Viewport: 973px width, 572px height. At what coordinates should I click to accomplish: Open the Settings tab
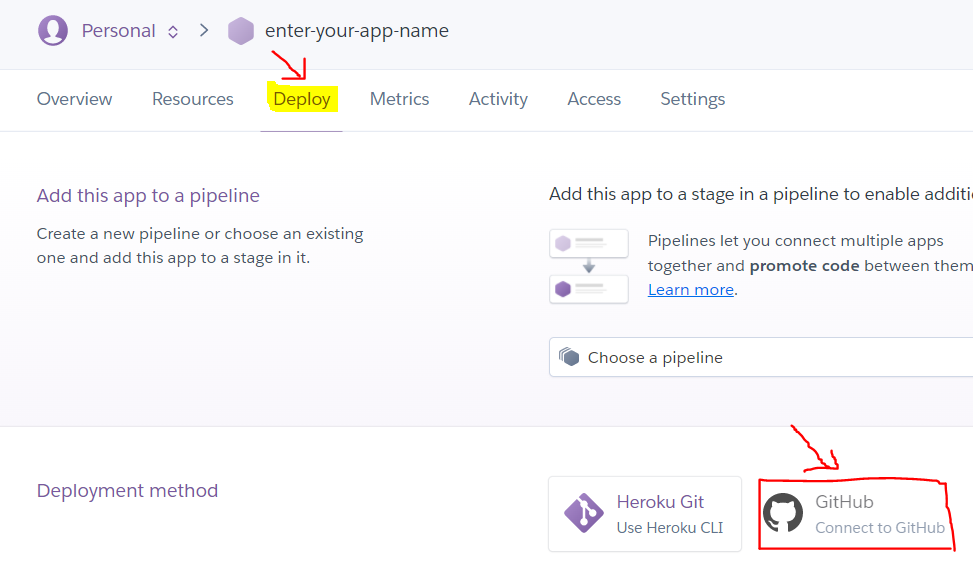(693, 99)
